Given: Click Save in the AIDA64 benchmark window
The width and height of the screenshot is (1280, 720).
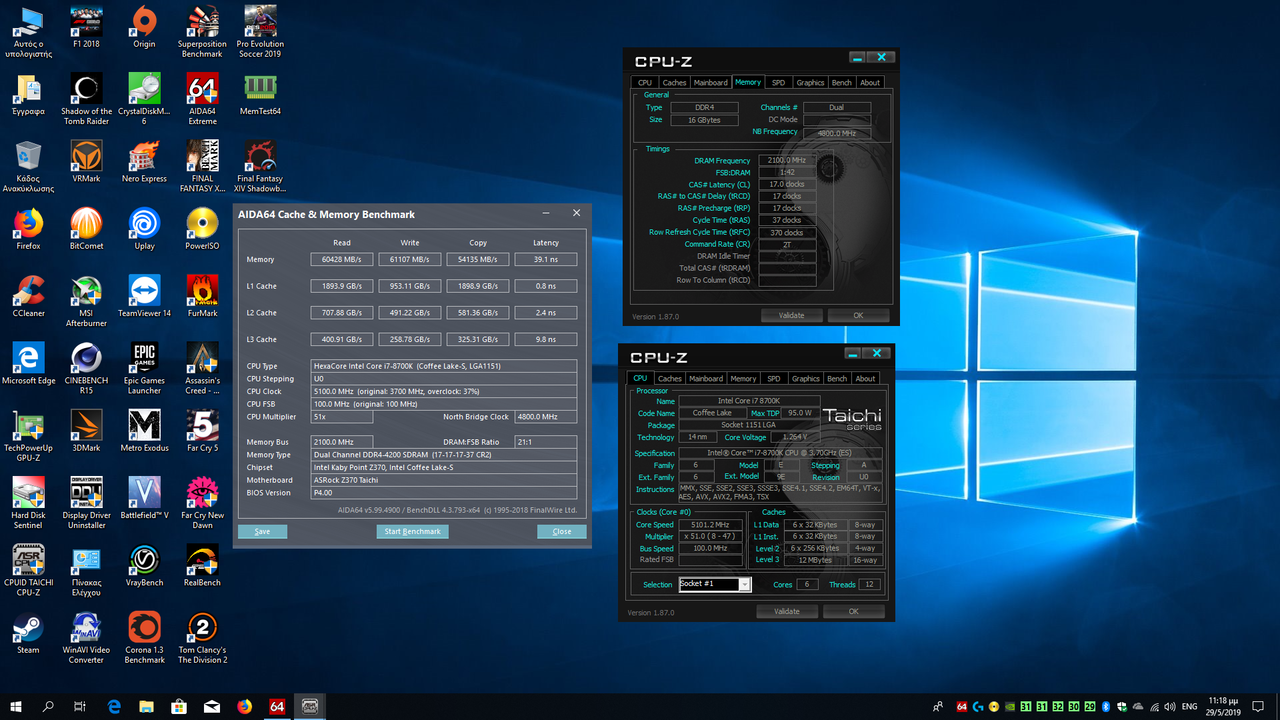Looking at the screenshot, I should coord(262,531).
